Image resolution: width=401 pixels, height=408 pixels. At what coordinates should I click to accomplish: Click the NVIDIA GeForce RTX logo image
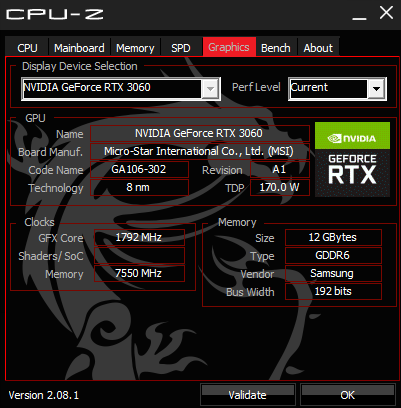(352, 159)
